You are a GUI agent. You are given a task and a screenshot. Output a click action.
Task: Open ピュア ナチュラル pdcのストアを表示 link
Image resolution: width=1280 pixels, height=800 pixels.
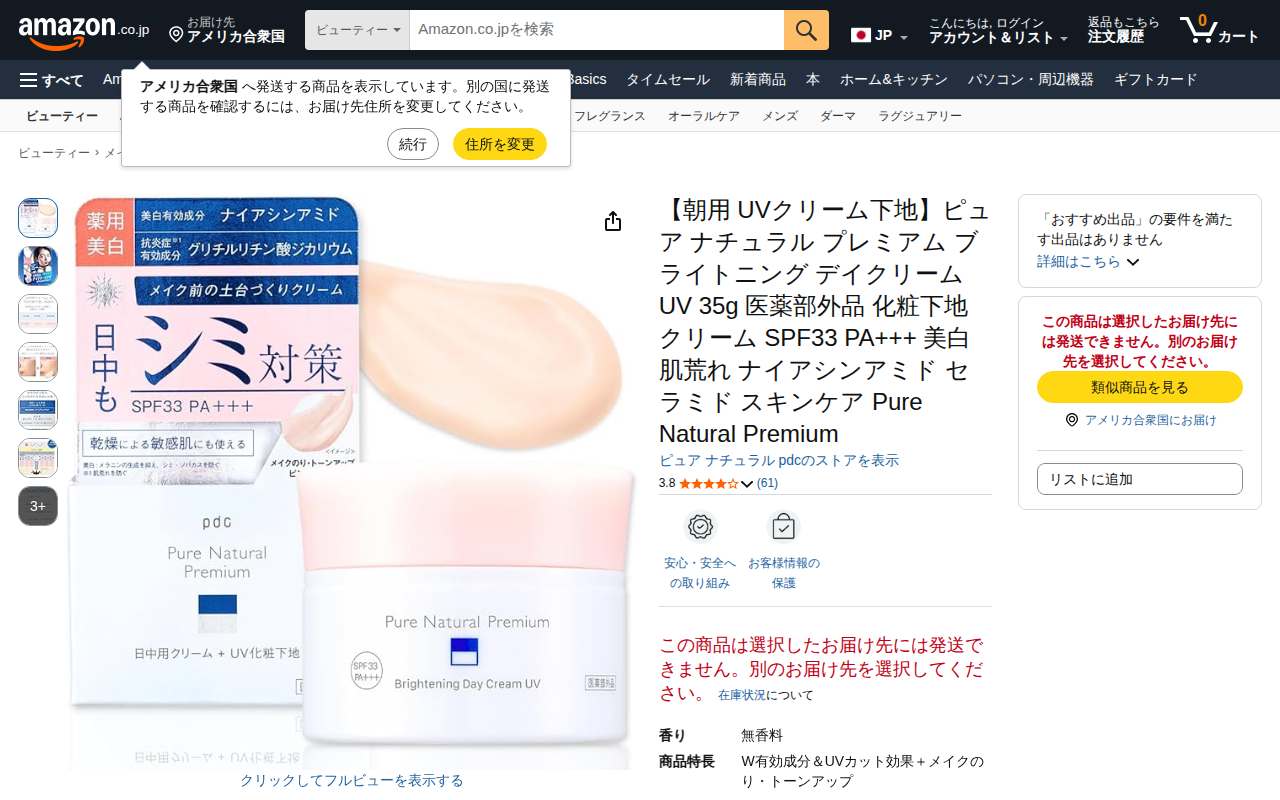pos(779,460)
